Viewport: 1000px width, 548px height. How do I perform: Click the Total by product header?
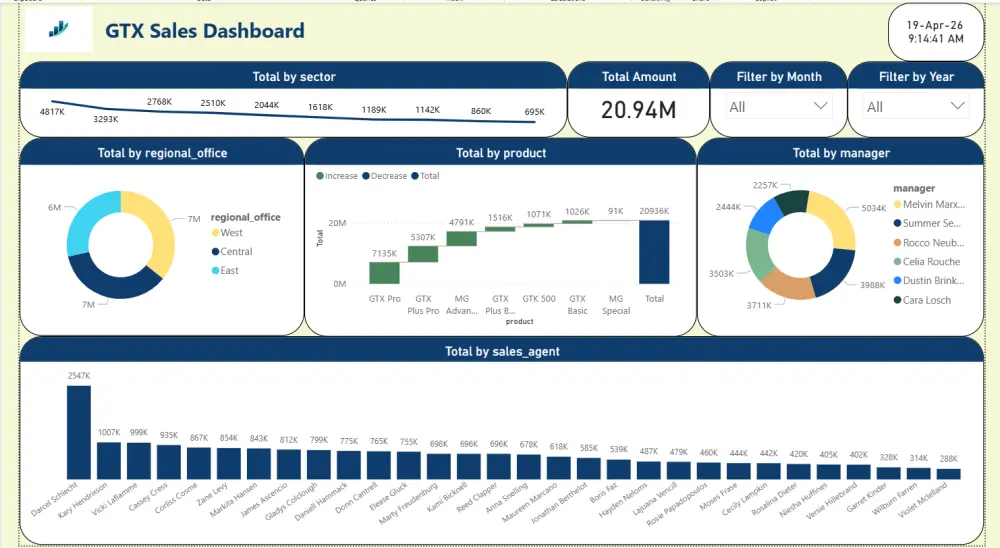pos(501,153)
